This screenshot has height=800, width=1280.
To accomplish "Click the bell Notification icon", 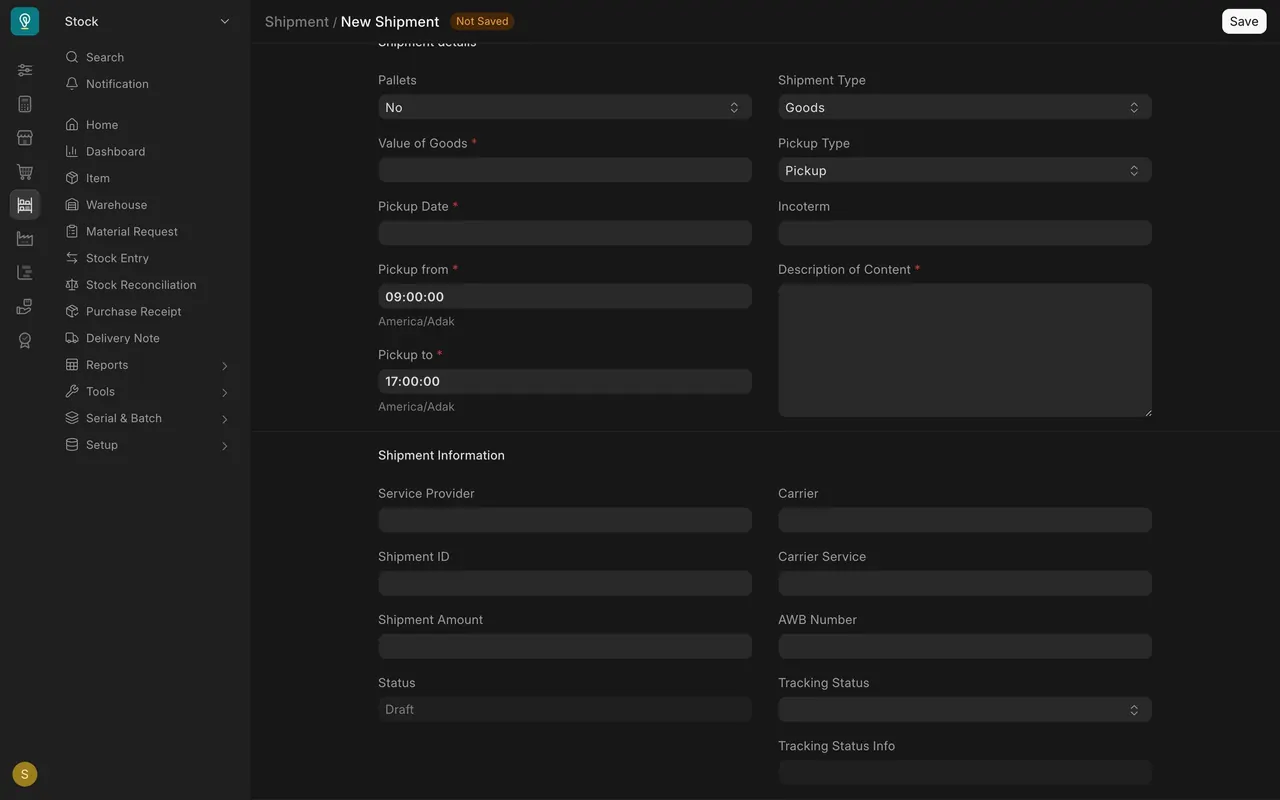I will tap(72, 84).
